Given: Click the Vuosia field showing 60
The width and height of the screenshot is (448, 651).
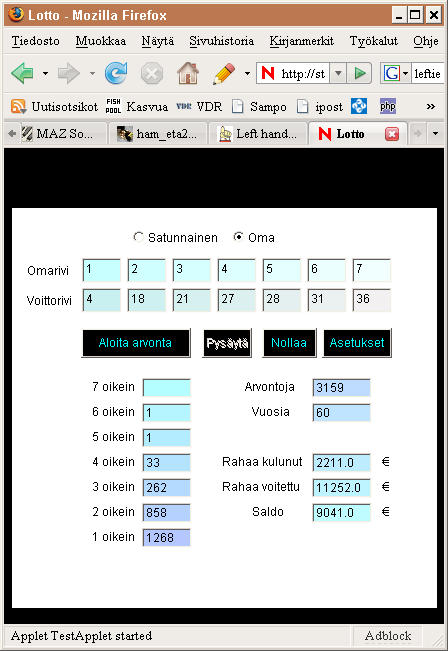Looking at the screenshot, I should point(341,412).
